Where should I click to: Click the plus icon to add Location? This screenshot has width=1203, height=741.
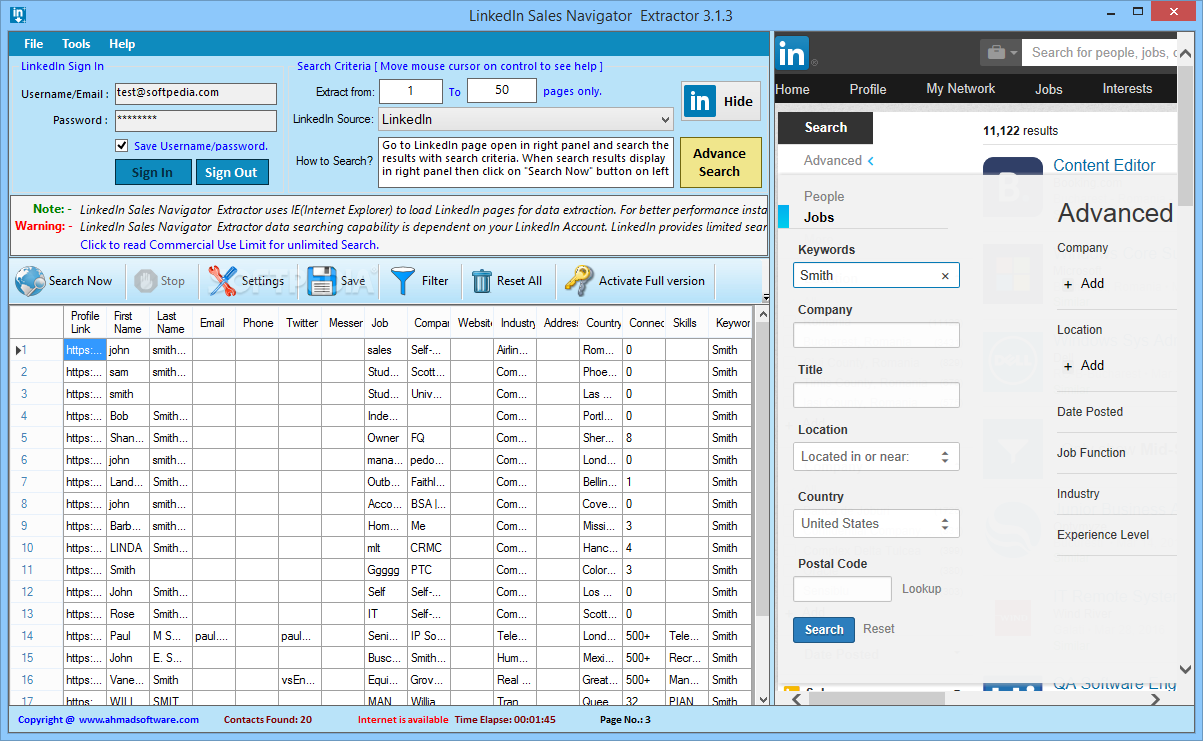point(1068,366)
